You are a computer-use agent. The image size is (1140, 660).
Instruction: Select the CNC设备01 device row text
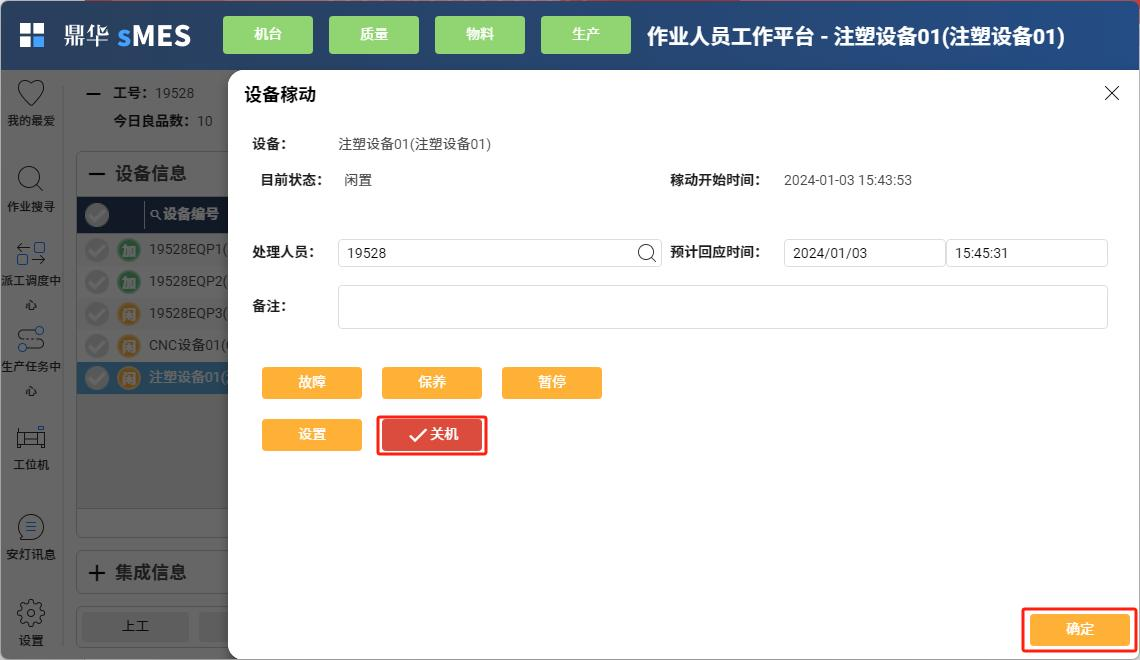188,345
